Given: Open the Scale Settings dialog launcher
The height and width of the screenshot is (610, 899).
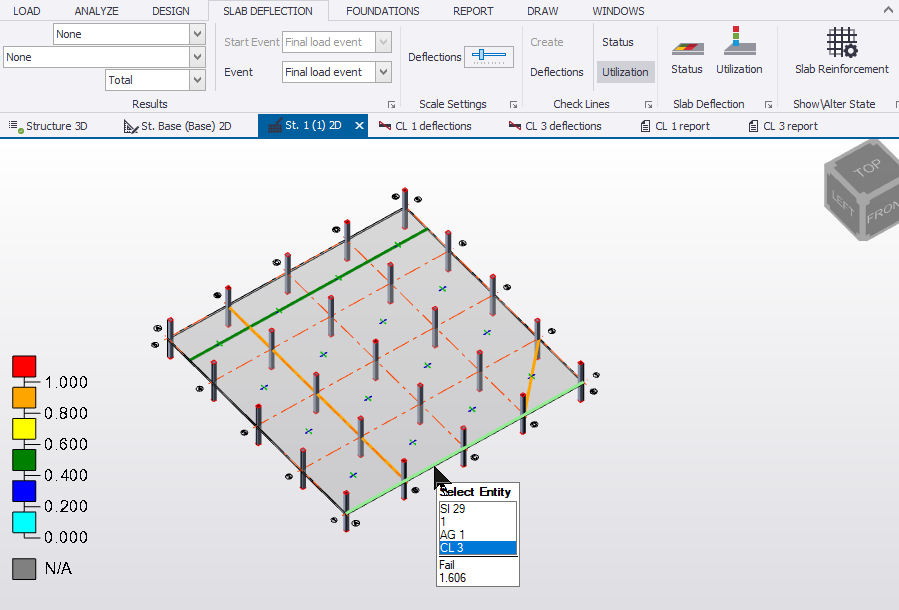Looking at the screenshot, I should [513, 104].
